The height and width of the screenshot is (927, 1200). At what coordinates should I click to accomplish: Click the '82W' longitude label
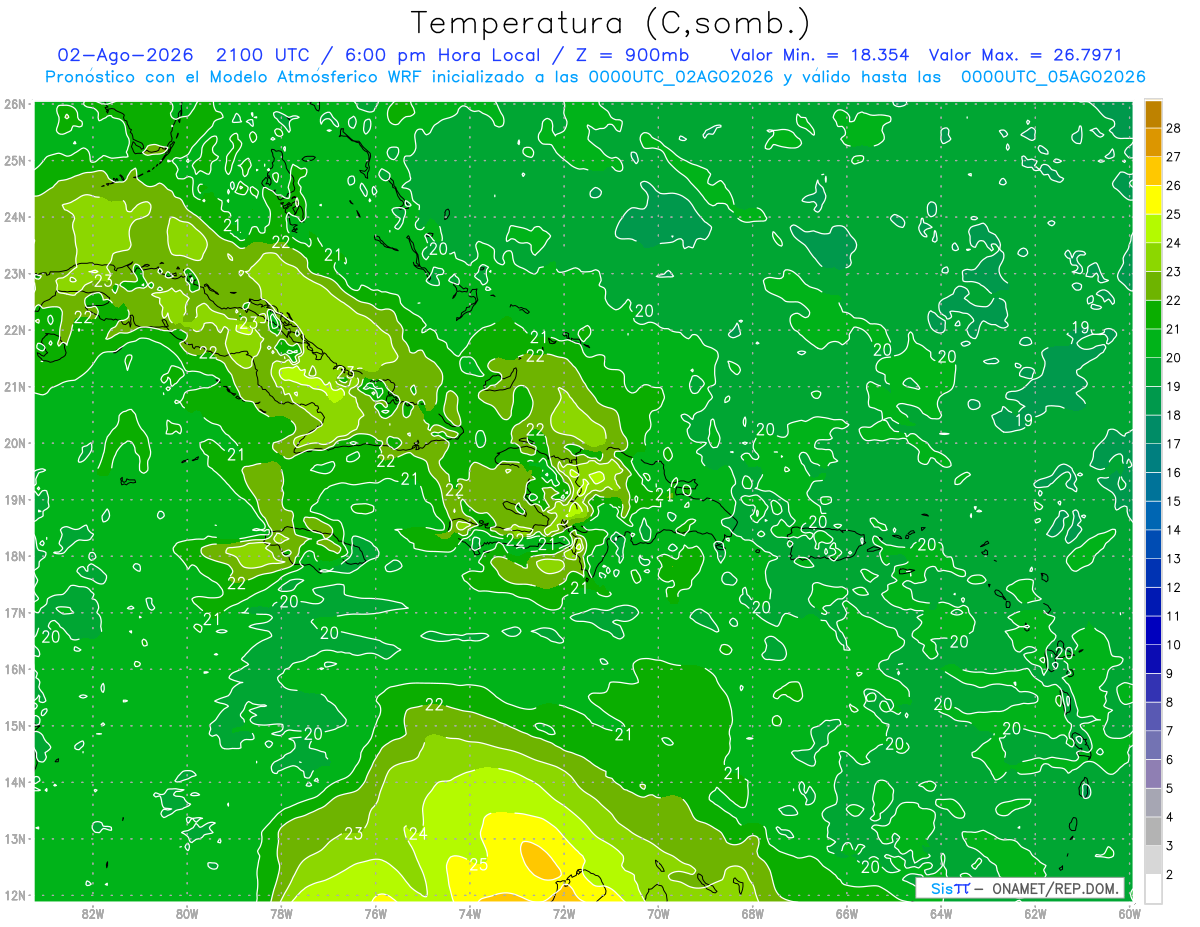coord(93,913)
